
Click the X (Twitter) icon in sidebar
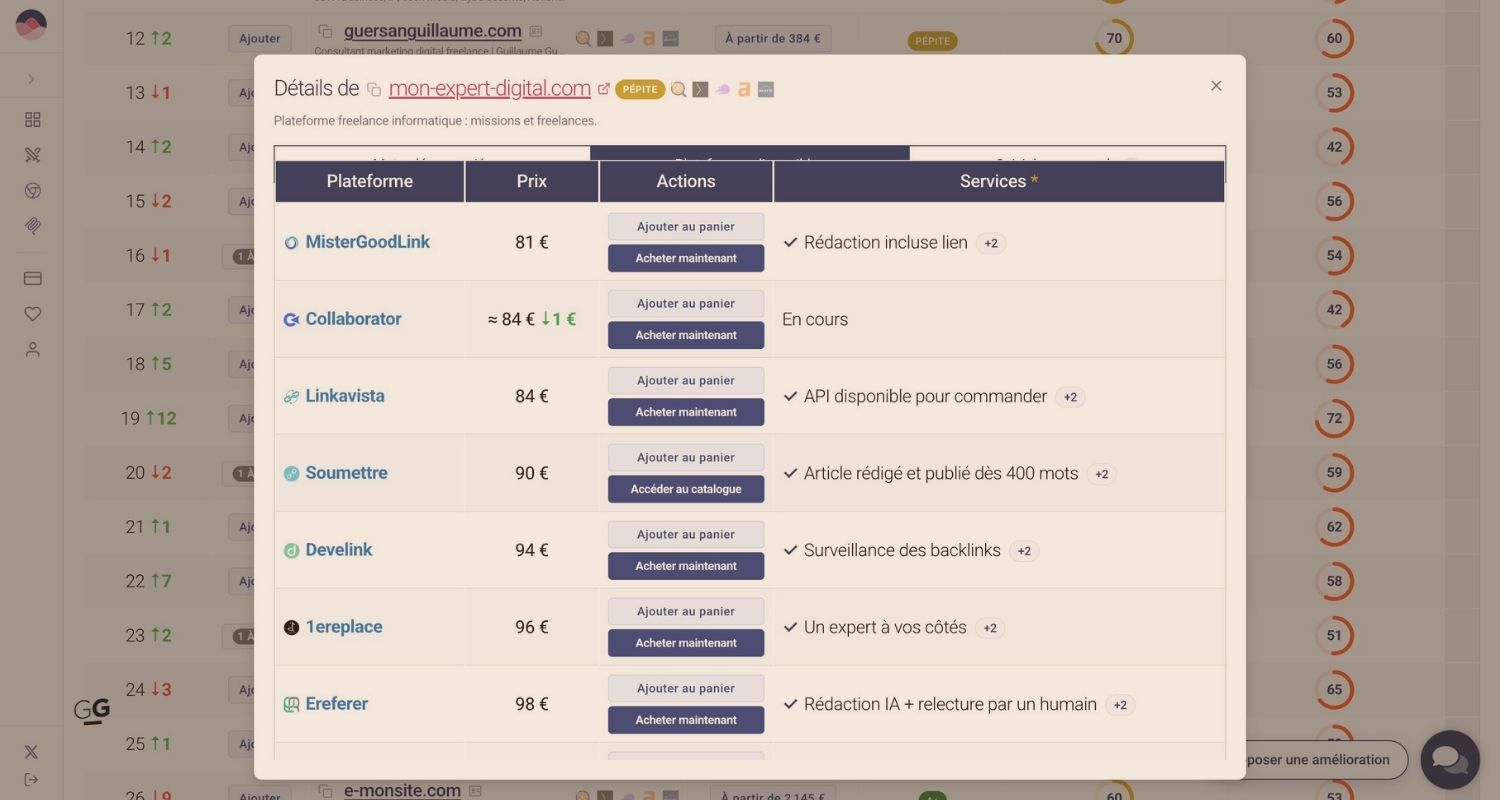tap(31, 752)
